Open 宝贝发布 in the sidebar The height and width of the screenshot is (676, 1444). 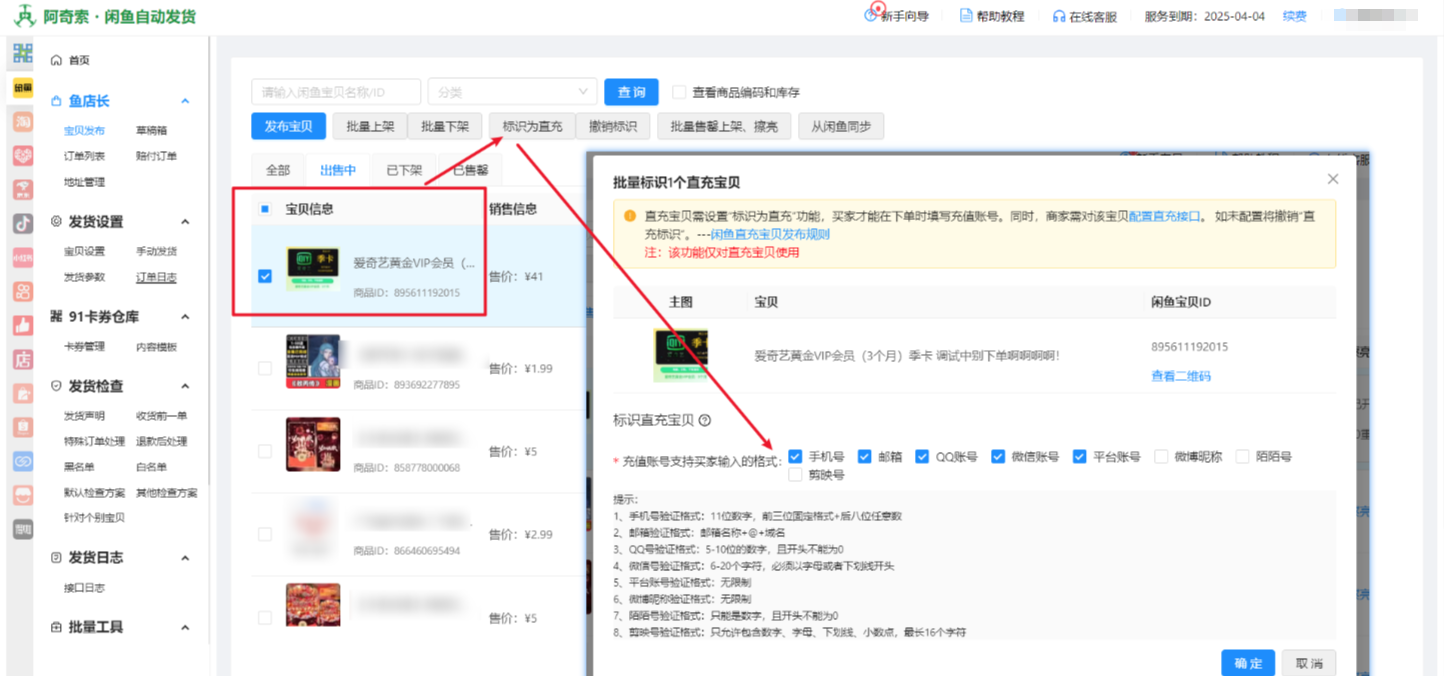[84, 130]
